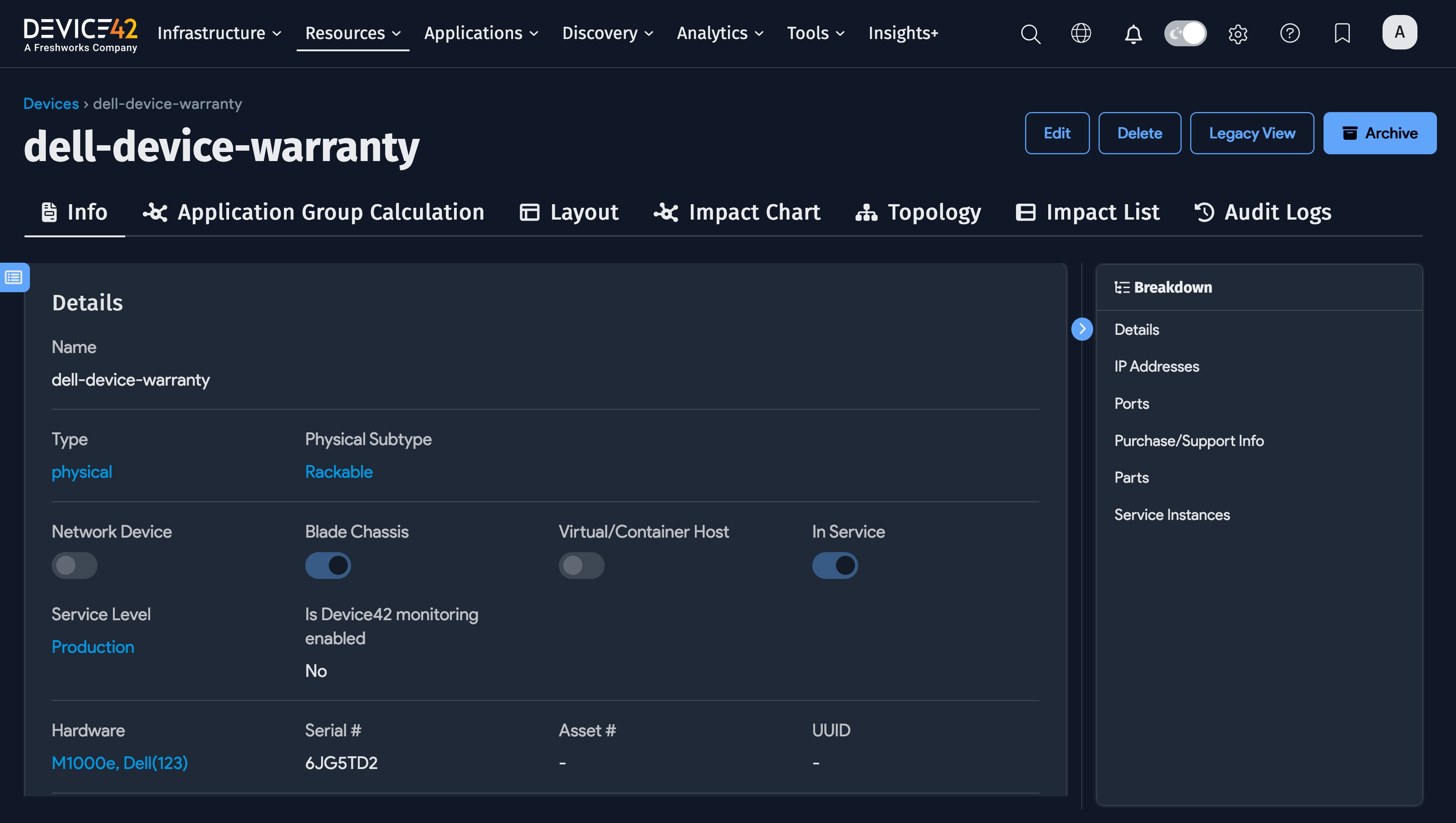Image resolution: width=1456 pixels, height=823 pixels.
Task: Open the bookmark icon
Action: tap(1342, 34)
